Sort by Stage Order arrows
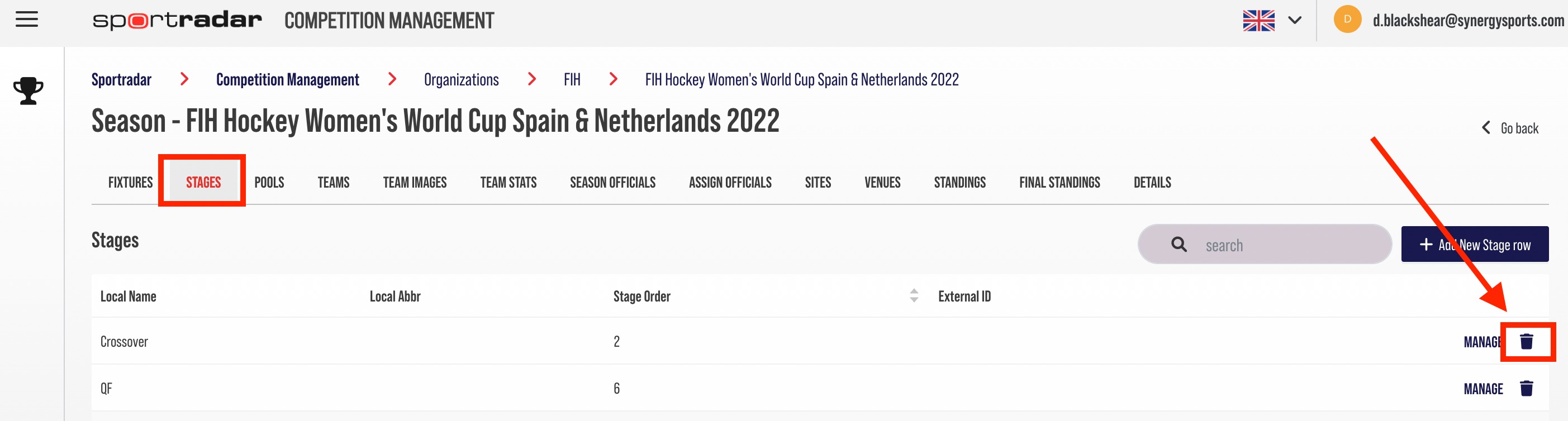This screenshot has height=421, width=1568. tap(913, 296)
